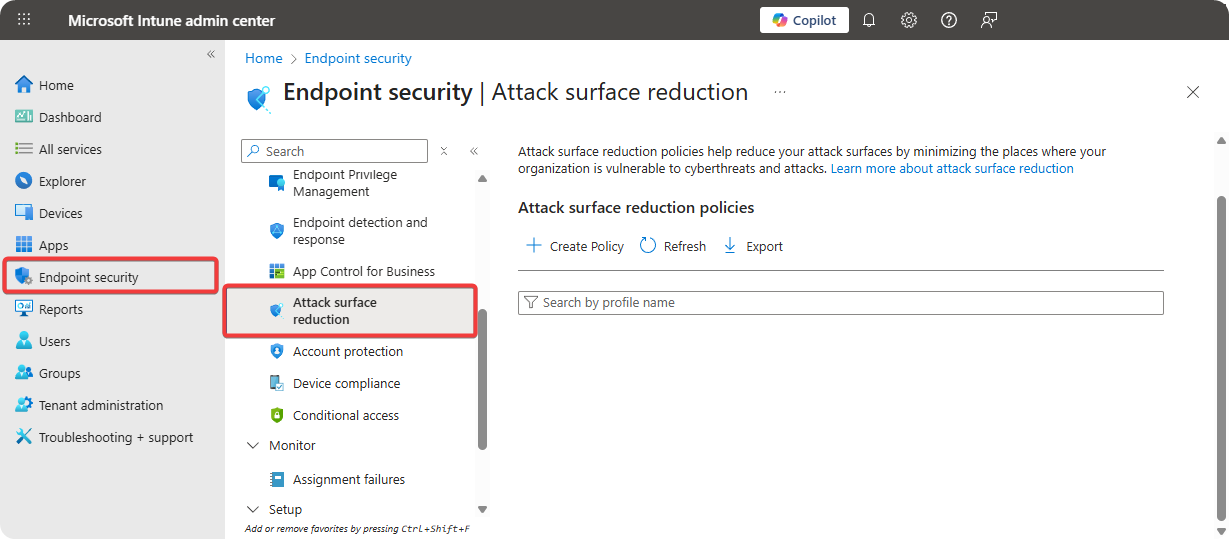Open Learn more about attack surface reduction

952,169
